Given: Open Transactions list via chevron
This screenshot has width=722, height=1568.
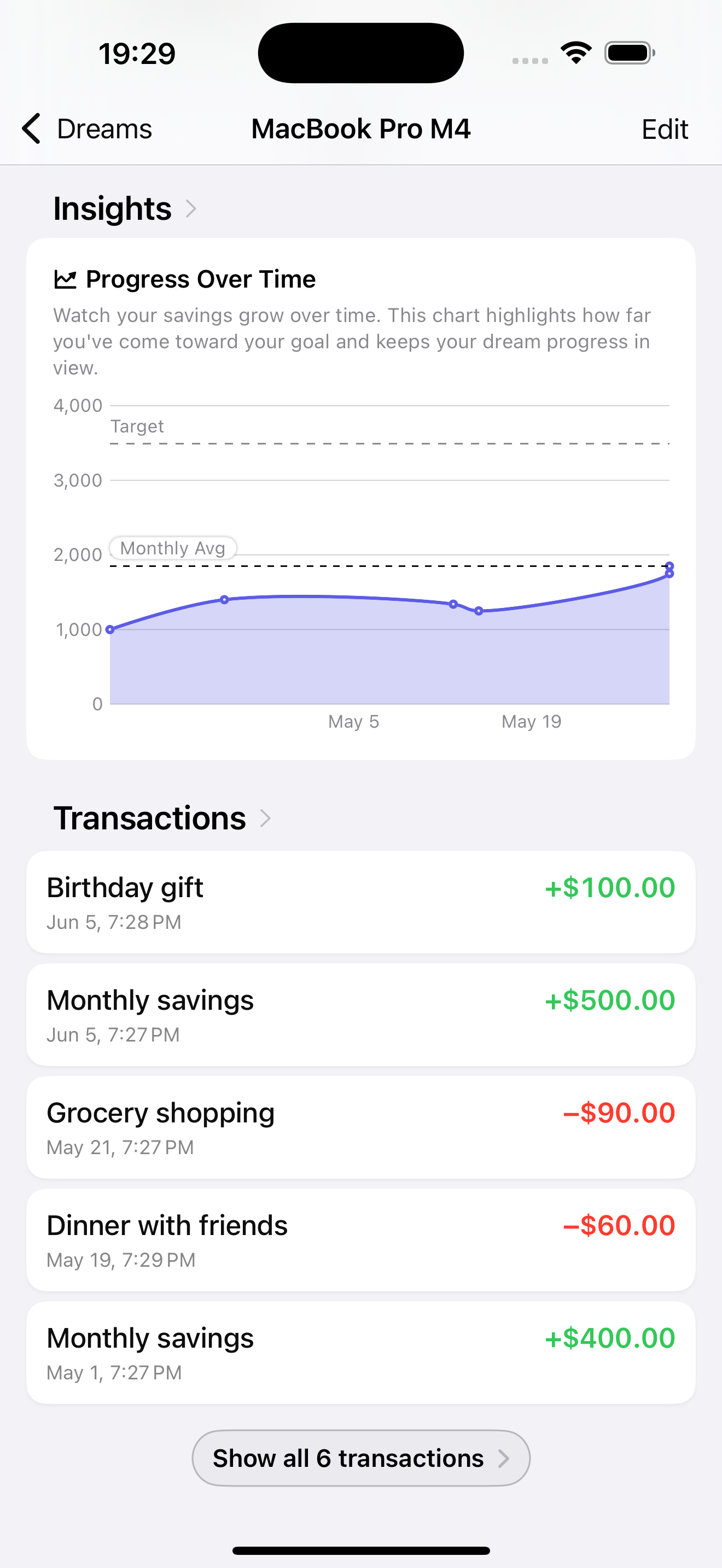Looking at the screenshot, I should point(265,818).
